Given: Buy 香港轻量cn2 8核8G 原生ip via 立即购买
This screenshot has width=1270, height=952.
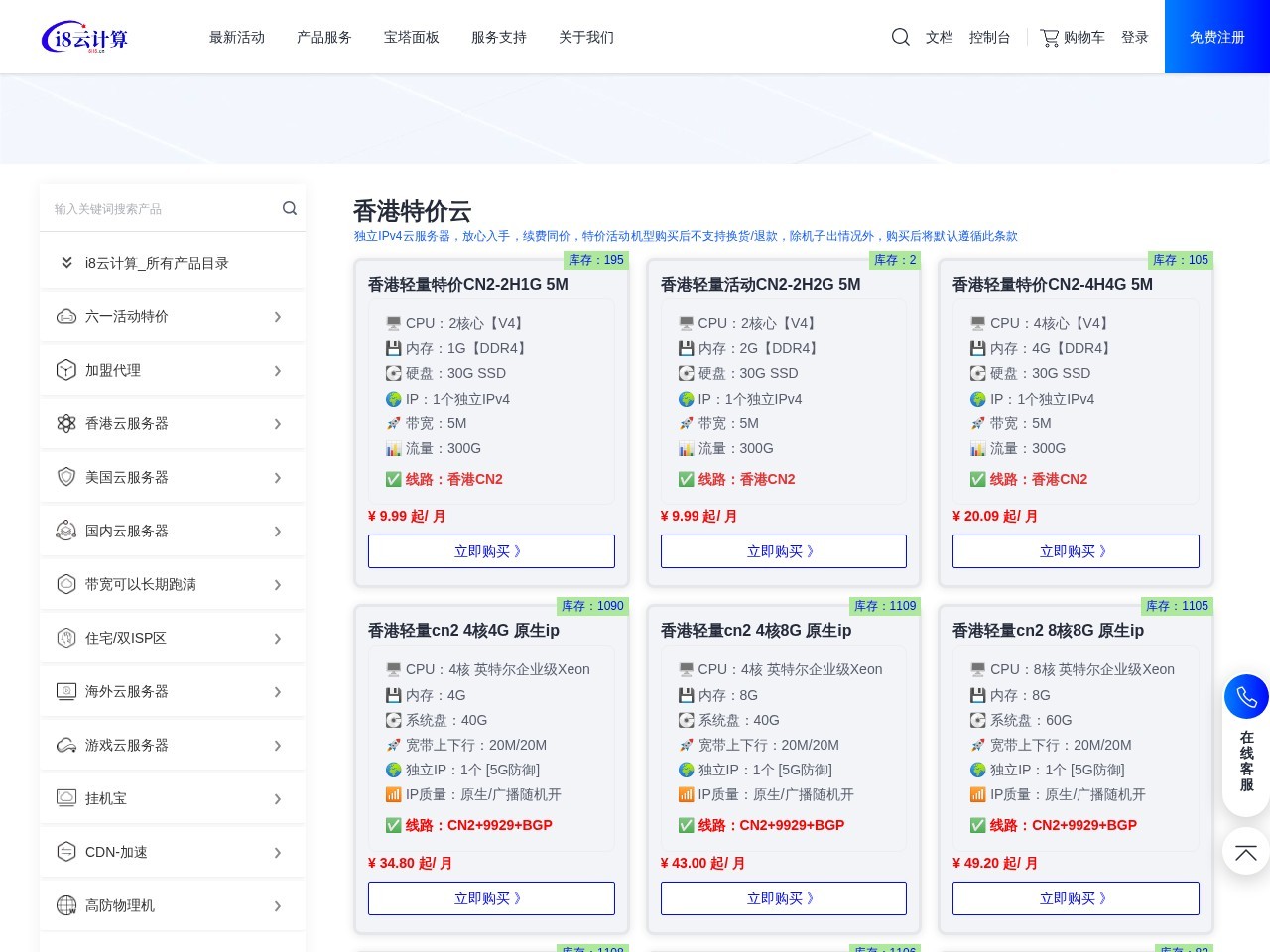Looking at the screenshot, I should click(x=1076, y=898).
